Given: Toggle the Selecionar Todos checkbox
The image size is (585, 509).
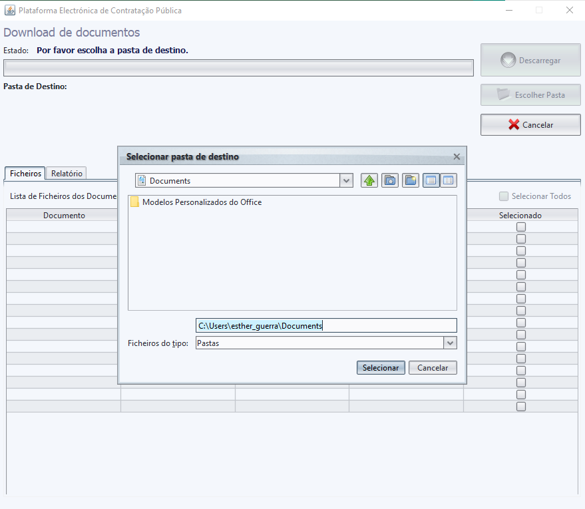Looking at the screenshot, I should (x=504, y=196).
